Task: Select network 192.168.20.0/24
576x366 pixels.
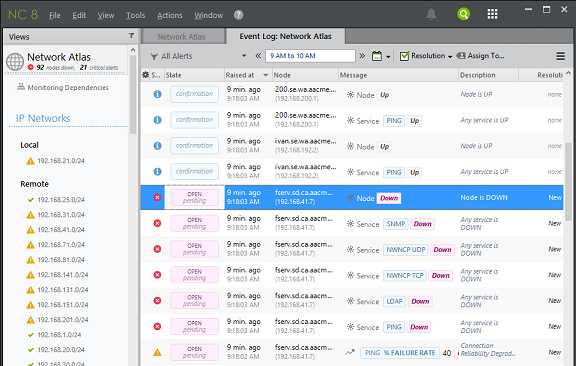Action: [61, 350]
